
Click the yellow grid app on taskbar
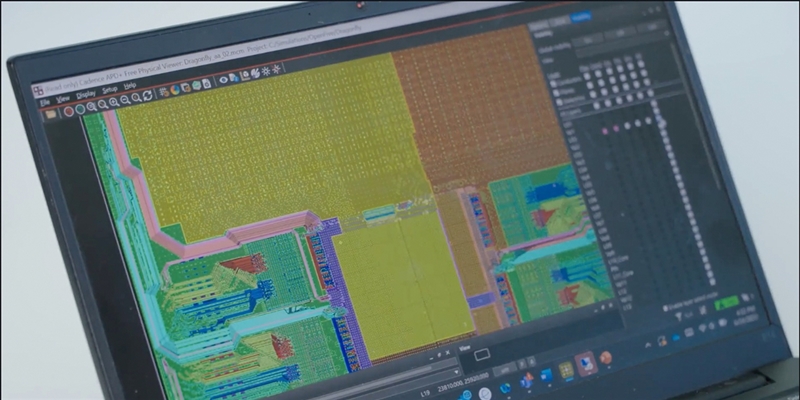tap(566, 369)
